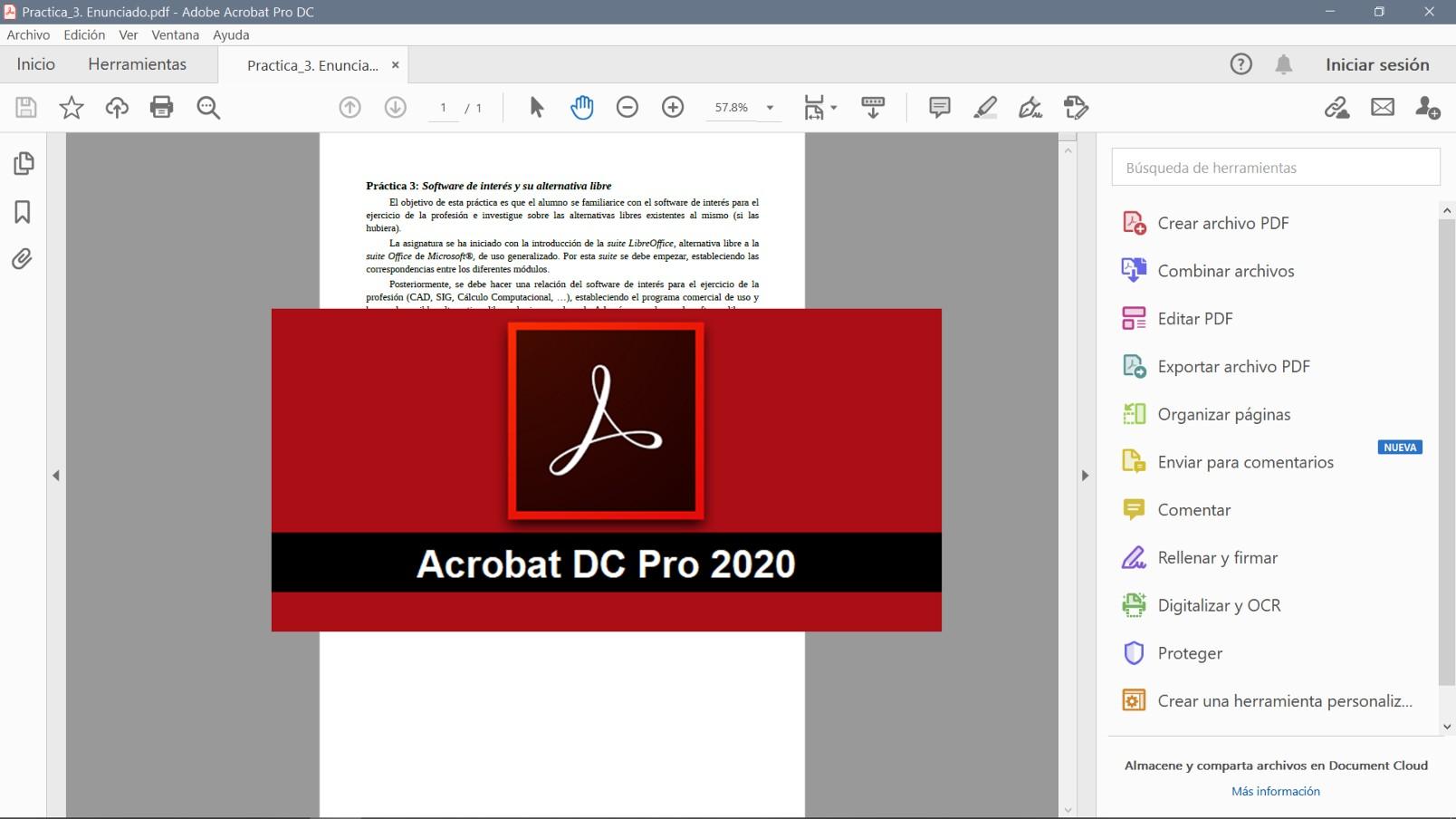Open the Archivo menu

[x=29, y=34]
